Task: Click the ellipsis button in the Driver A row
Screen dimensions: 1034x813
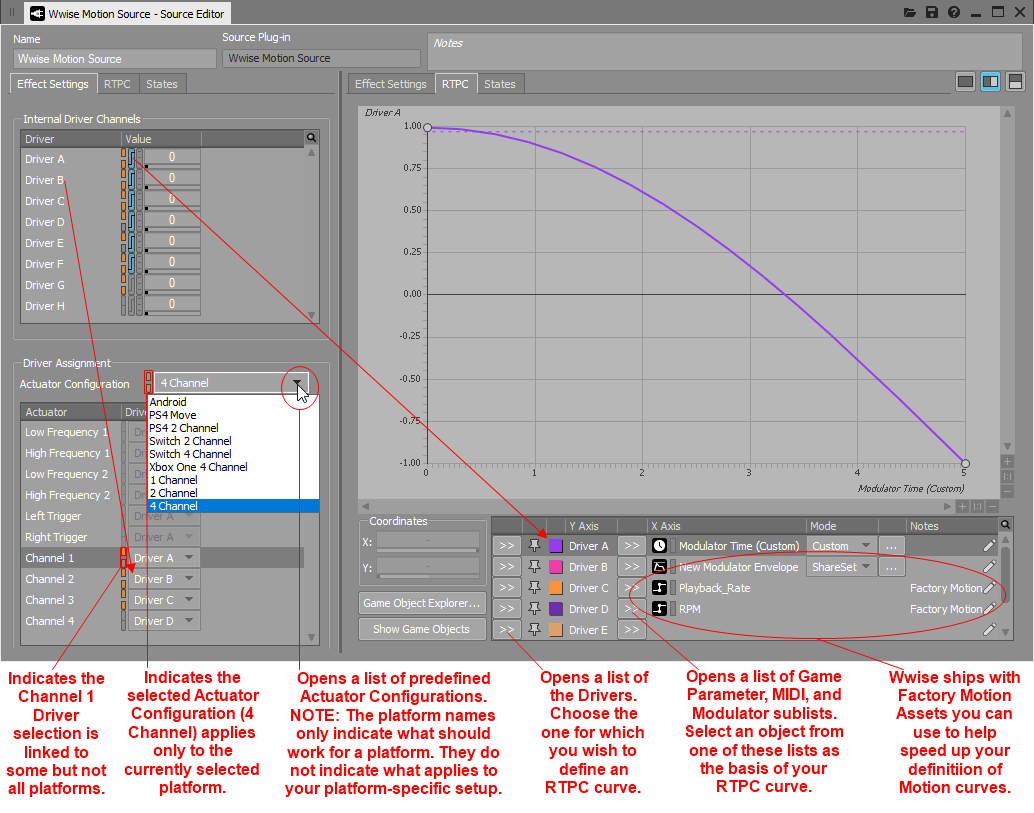Action: [x=892, y=546]
